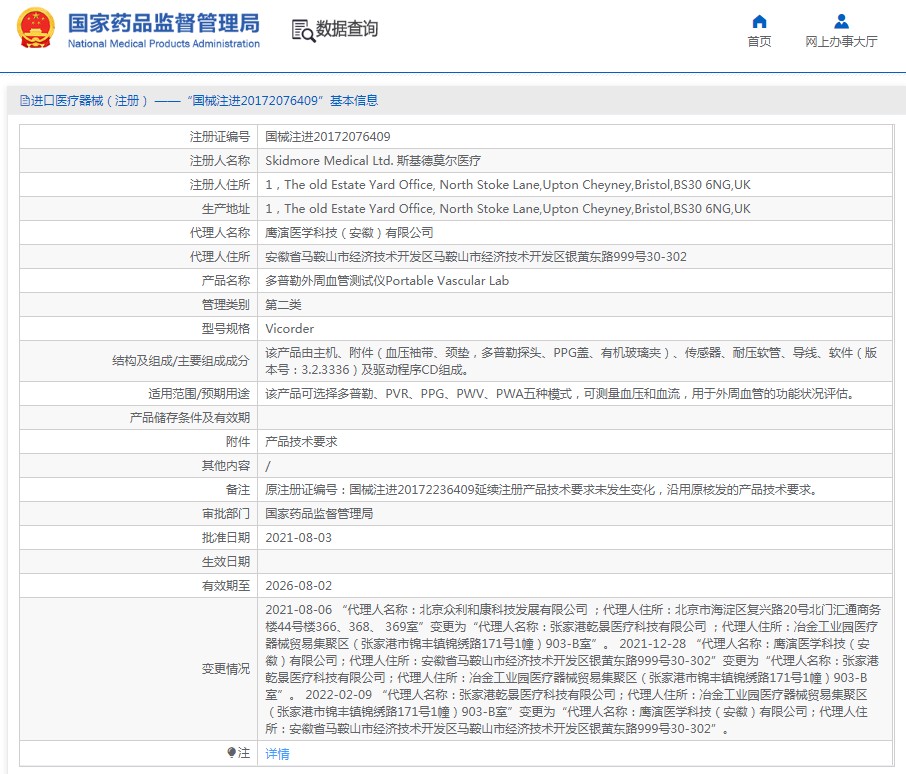Click the document icon before 进口医疗器械

click(x=24, y=101)
